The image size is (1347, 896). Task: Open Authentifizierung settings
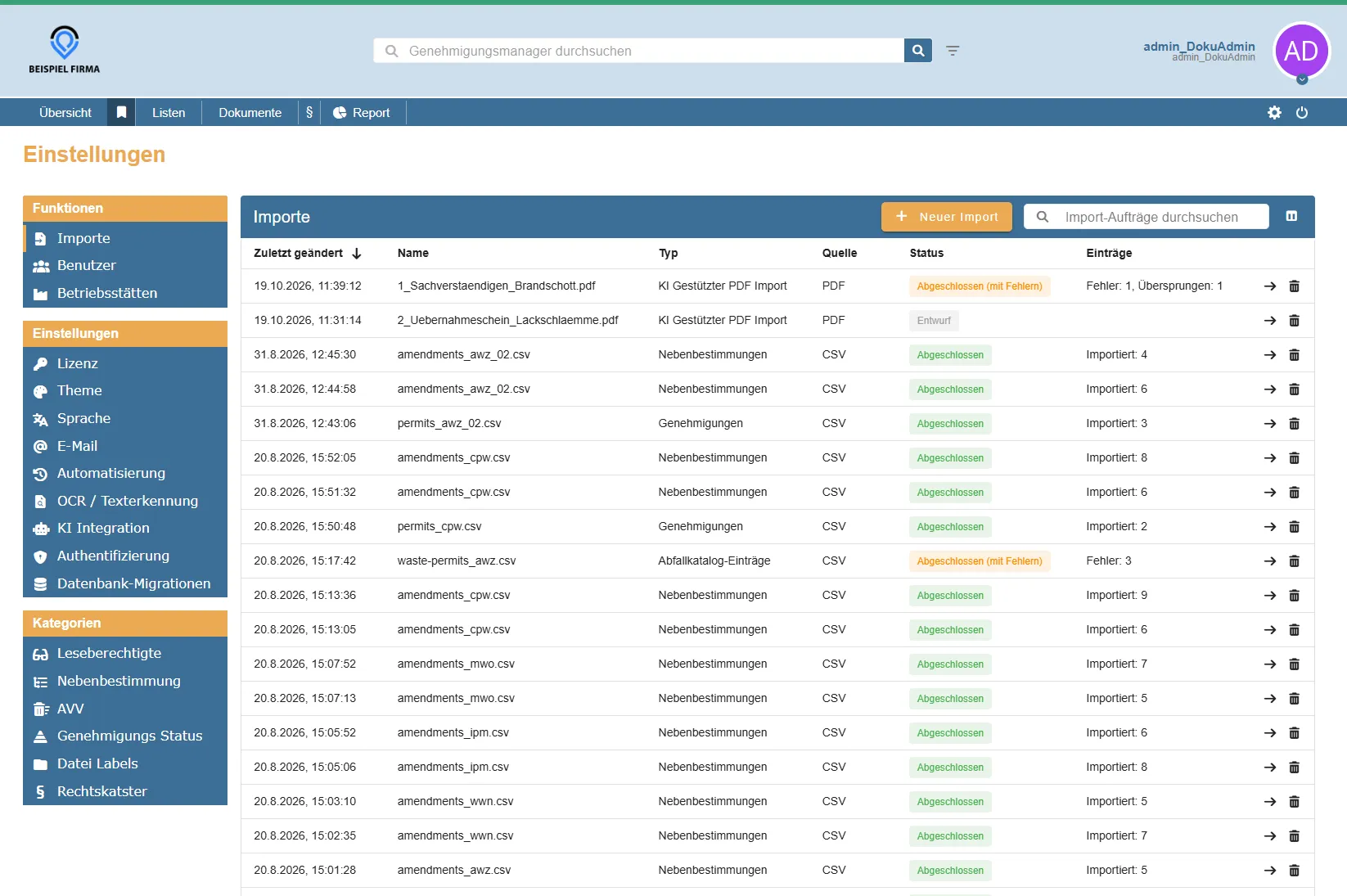125,556
